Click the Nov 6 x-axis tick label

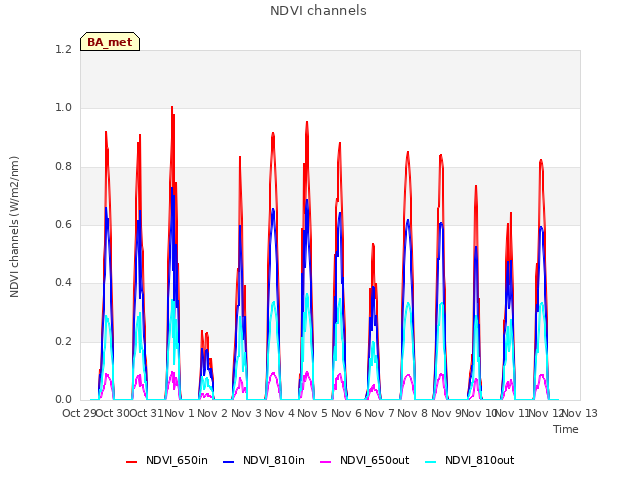[346, 413]
